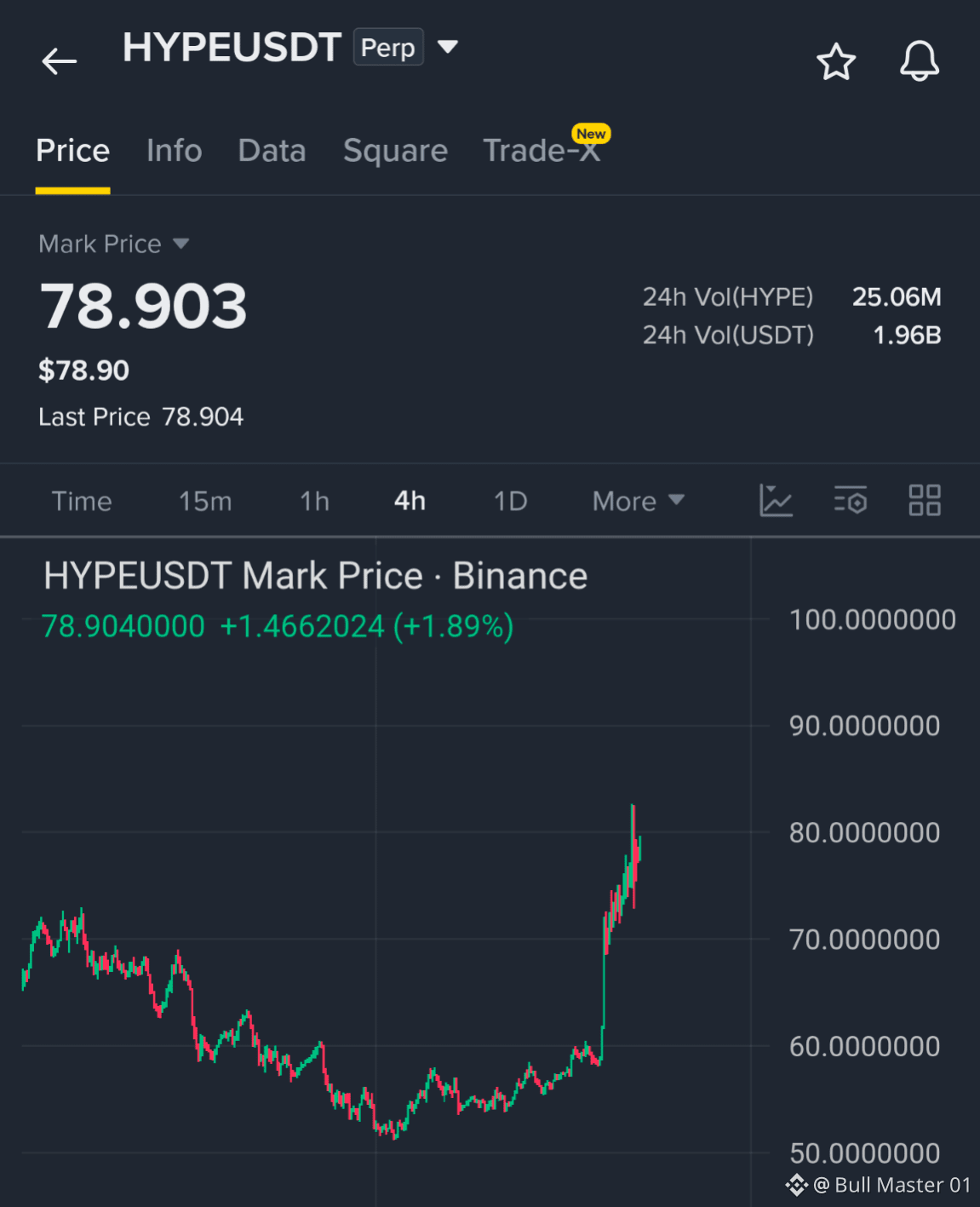Viewport: 980px width, 1207px height.
Task: Tap the 80.0000000 price axis label
Action: click(864, 832)
